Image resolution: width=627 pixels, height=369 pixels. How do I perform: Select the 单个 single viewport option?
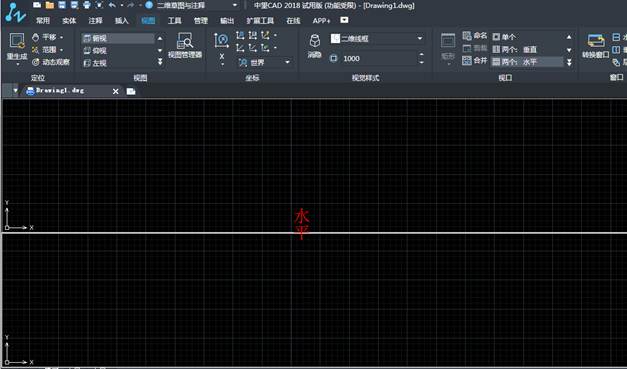(x=527, y=37)
